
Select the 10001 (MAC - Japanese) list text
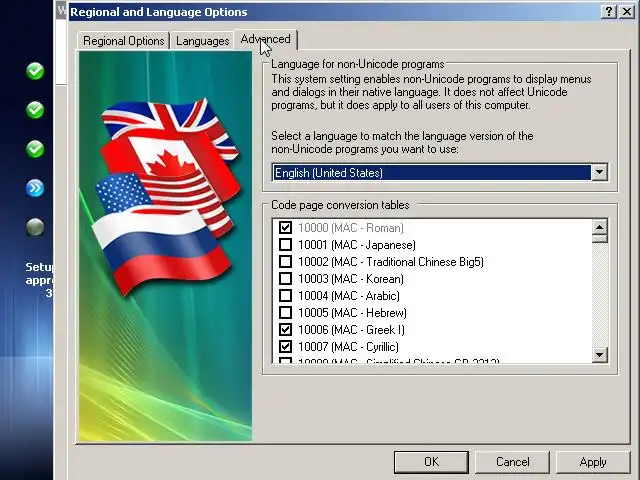click(357, 244)
